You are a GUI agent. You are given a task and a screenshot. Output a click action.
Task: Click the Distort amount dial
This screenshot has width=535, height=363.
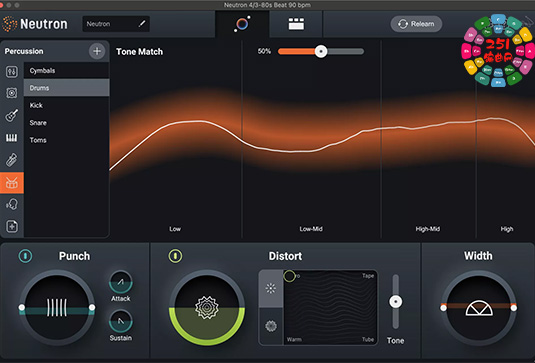pyautogui.click(x=207, y=307)
